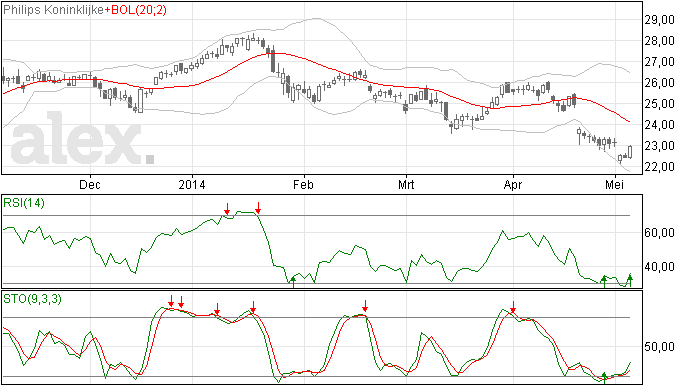Viewport: 690px width, 387px height.
Task: Click the 27,00 price axis value
Action: point(659,62)
